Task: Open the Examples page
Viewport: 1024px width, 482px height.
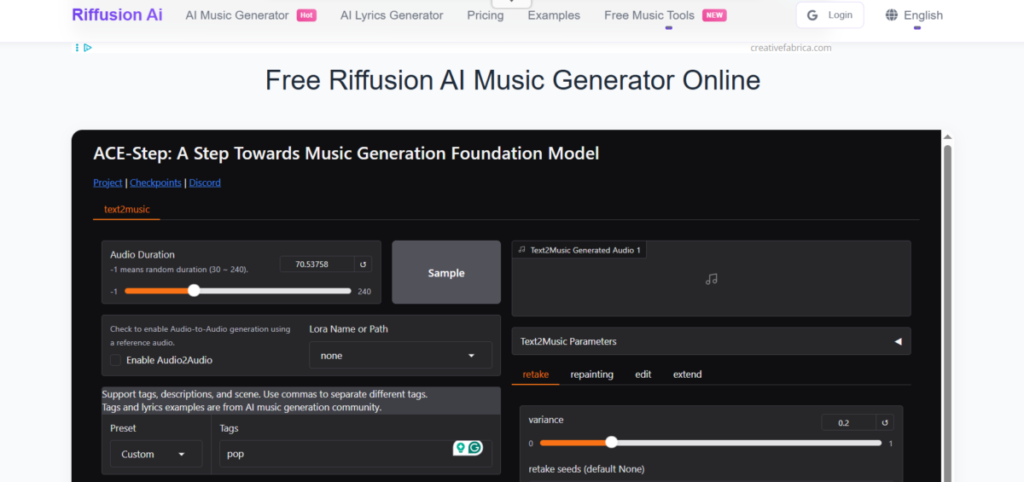Action: (554, 15)
